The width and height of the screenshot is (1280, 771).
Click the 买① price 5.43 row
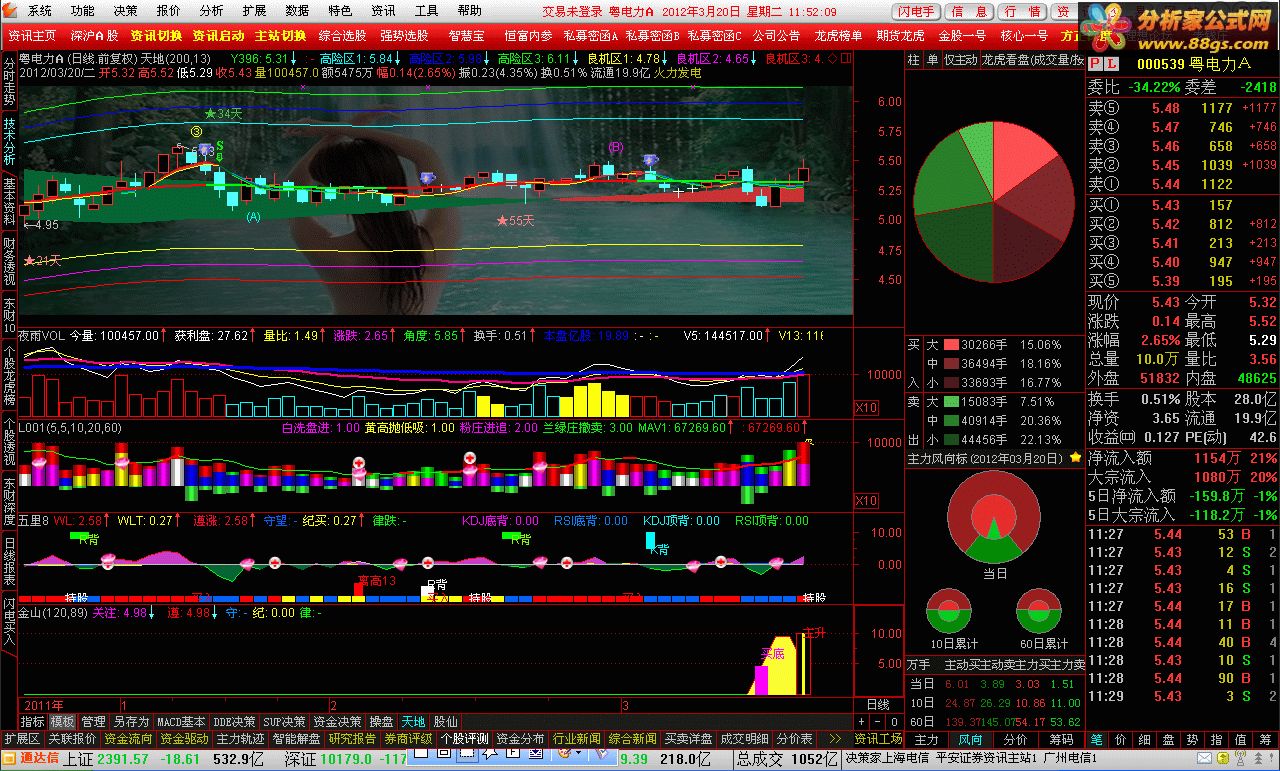click(x=1182, y=205)
